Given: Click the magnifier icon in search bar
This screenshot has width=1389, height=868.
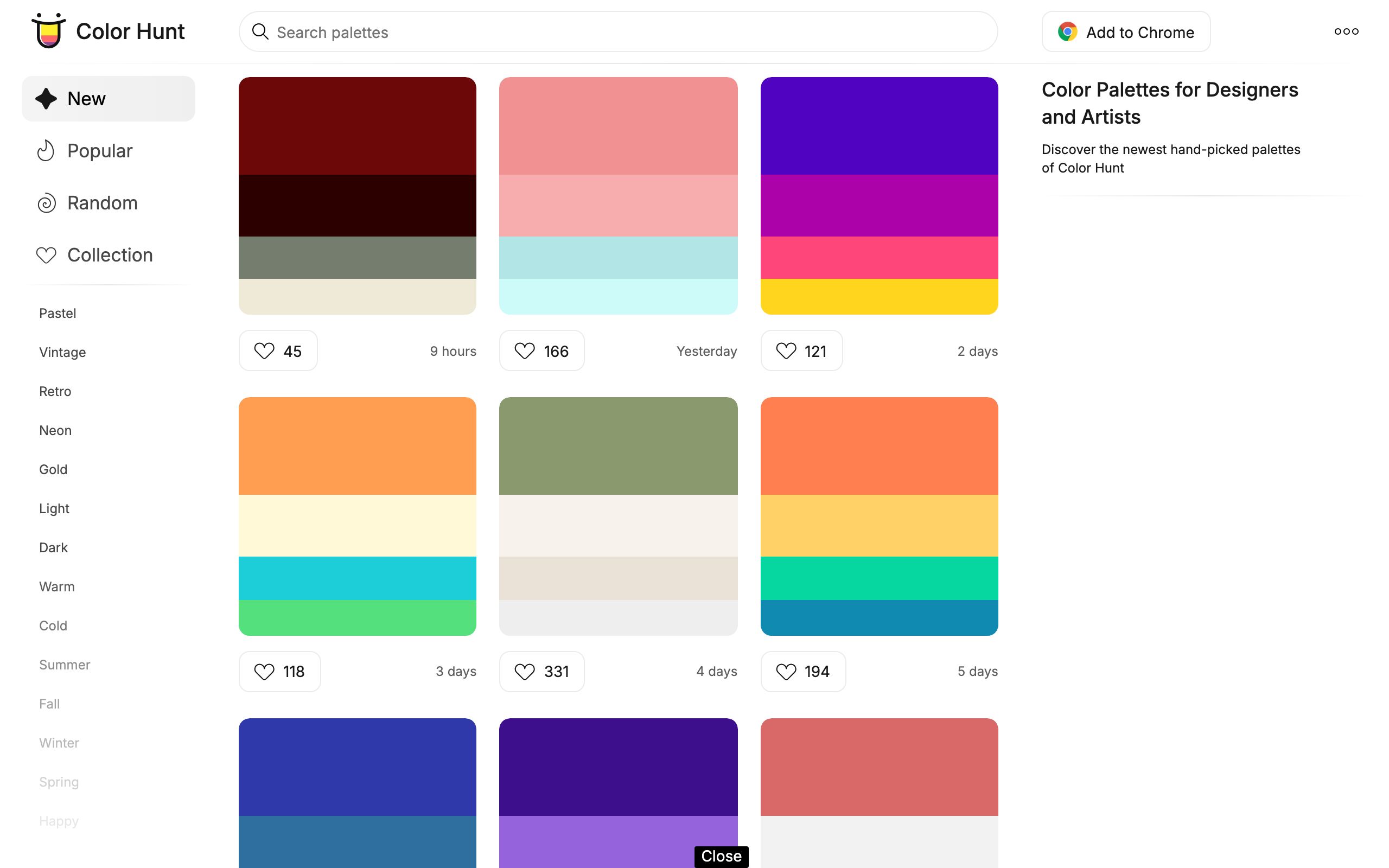Looking at the screenshot, I should point(260,31).
